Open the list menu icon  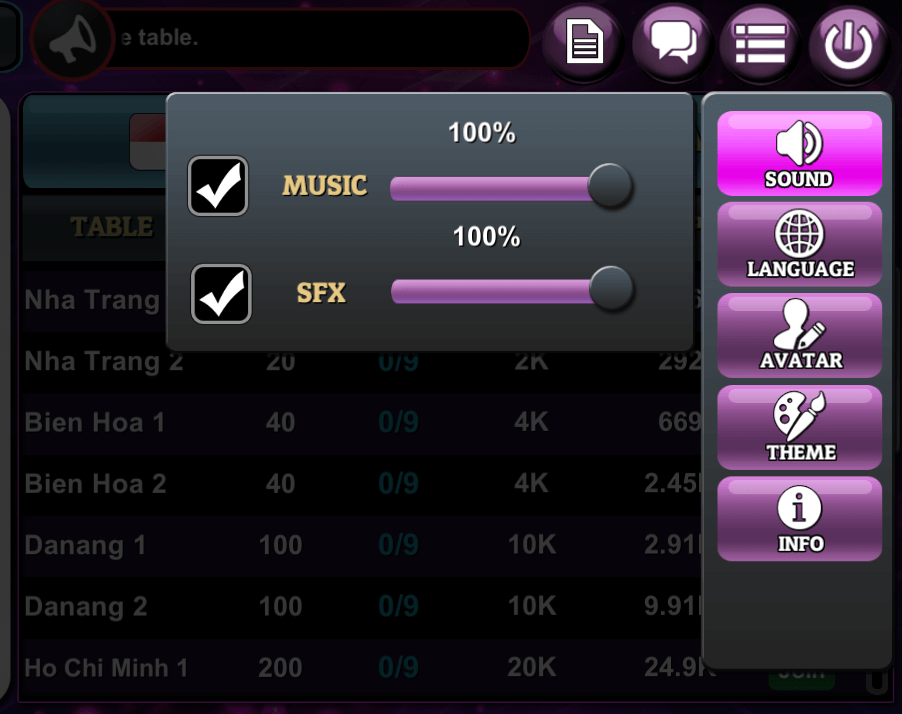point(760,43)
